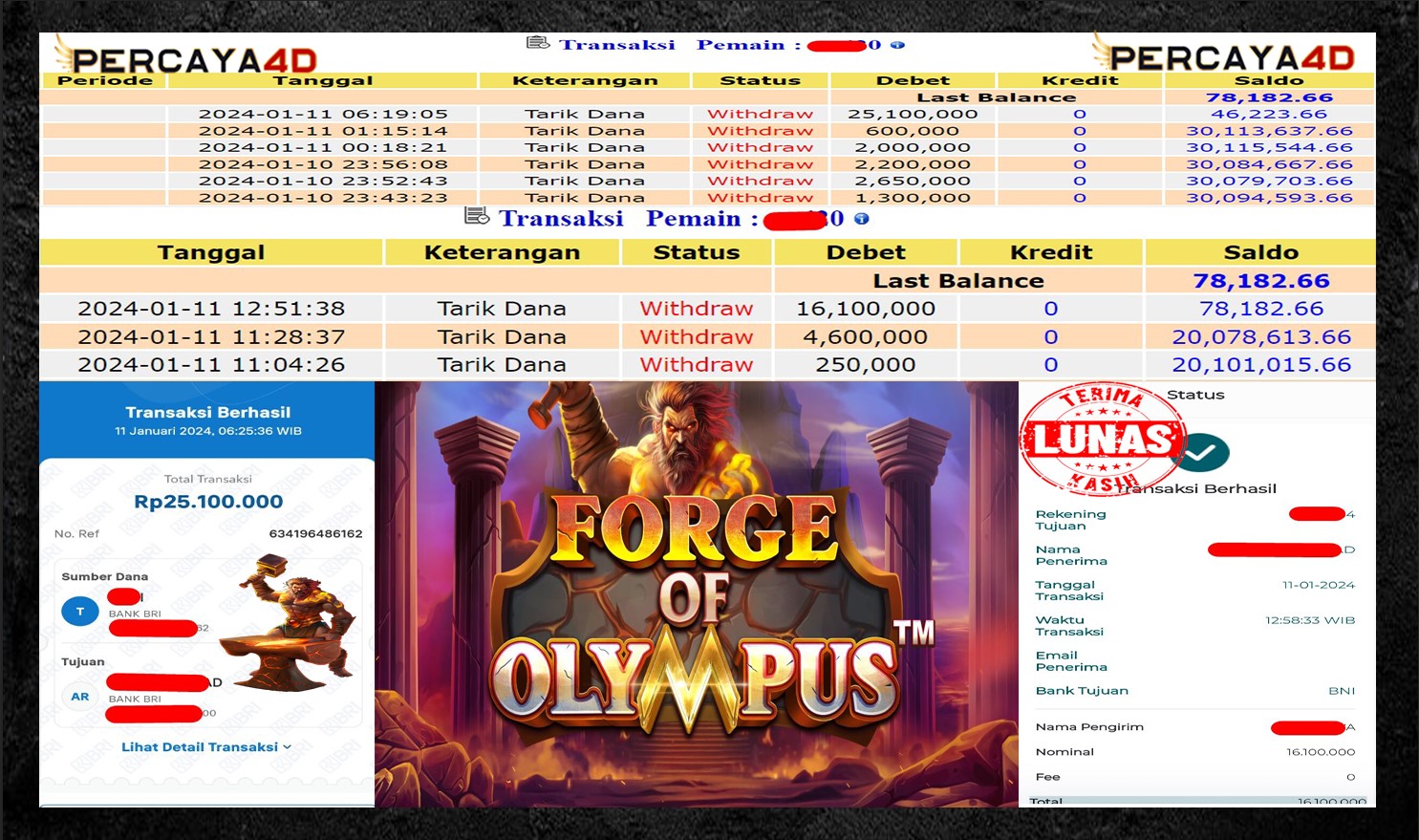
Task: Click the blue T avatar under Sumber Dana
Action: click(80, 612)
